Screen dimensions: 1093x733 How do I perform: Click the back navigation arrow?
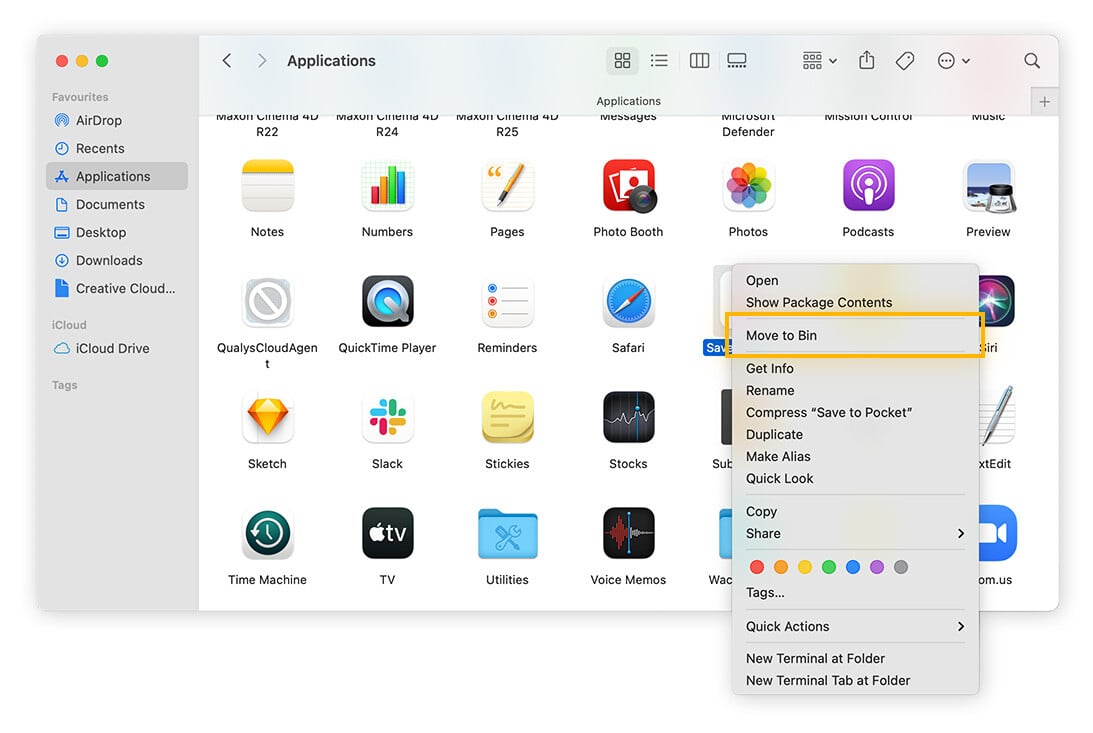point(227,60)
